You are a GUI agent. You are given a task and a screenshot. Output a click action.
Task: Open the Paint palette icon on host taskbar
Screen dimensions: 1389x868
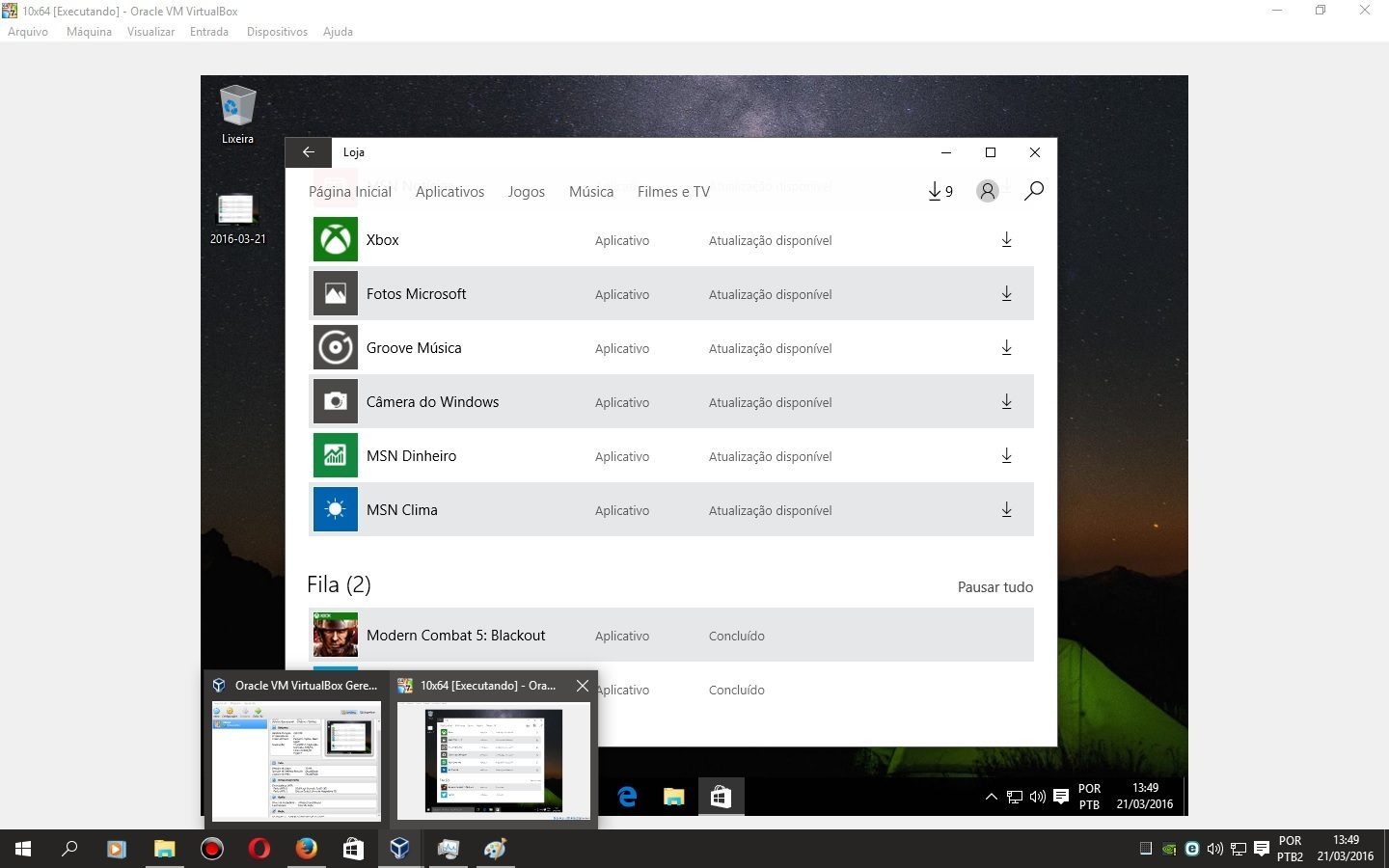coord(495,849)
